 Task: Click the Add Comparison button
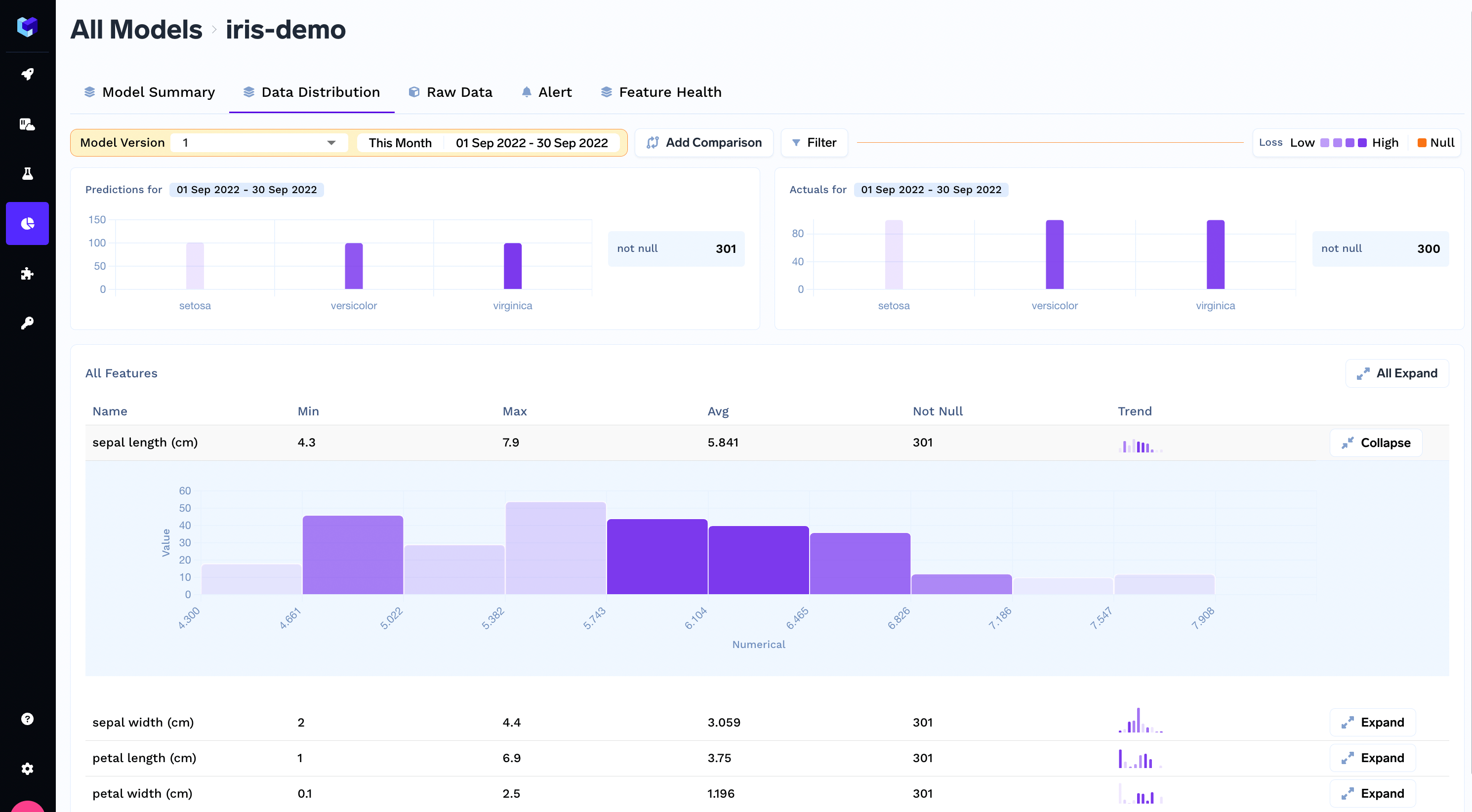(704, 143)
